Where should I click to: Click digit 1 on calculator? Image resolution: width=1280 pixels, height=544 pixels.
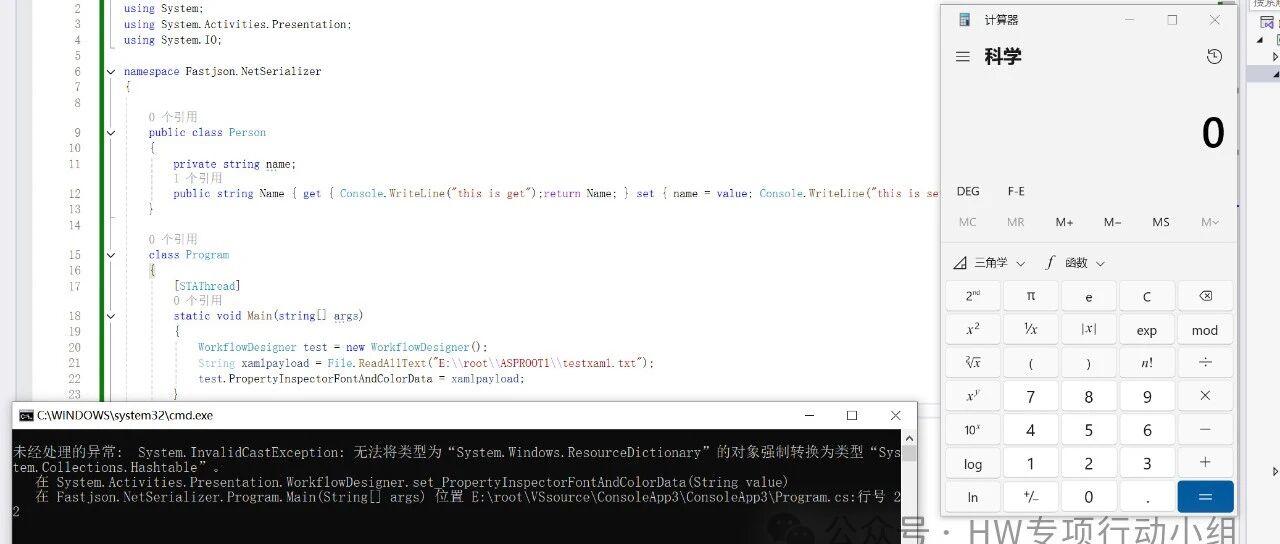(1031, 464)
